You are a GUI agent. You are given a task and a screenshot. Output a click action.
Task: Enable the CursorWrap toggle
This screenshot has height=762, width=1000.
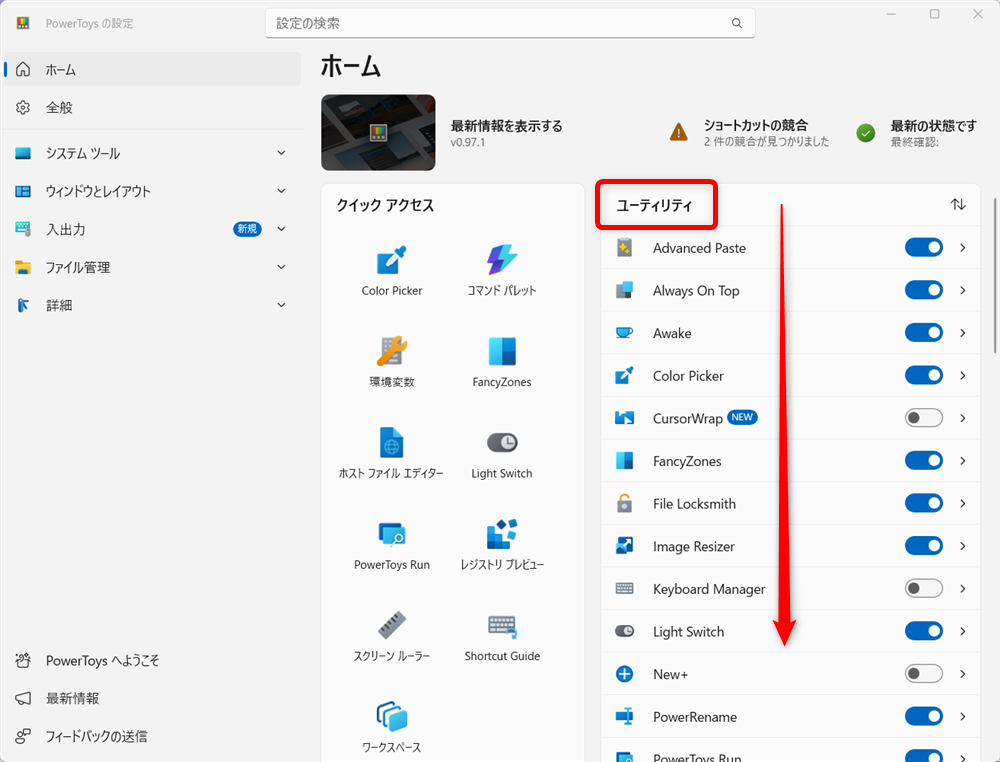924,418
